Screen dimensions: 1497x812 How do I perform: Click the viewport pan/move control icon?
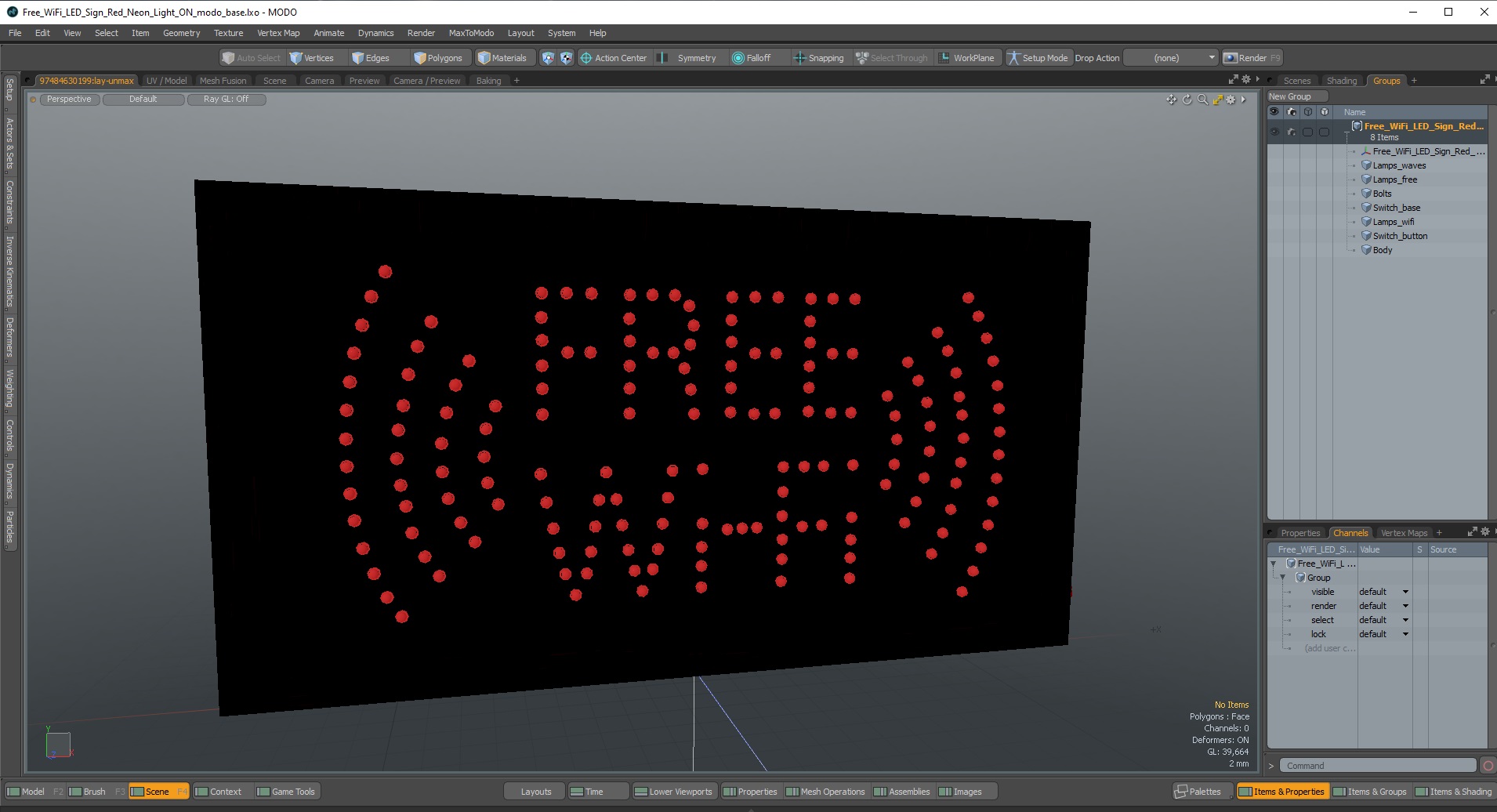pyautogui.click(x=1171, y=100)
